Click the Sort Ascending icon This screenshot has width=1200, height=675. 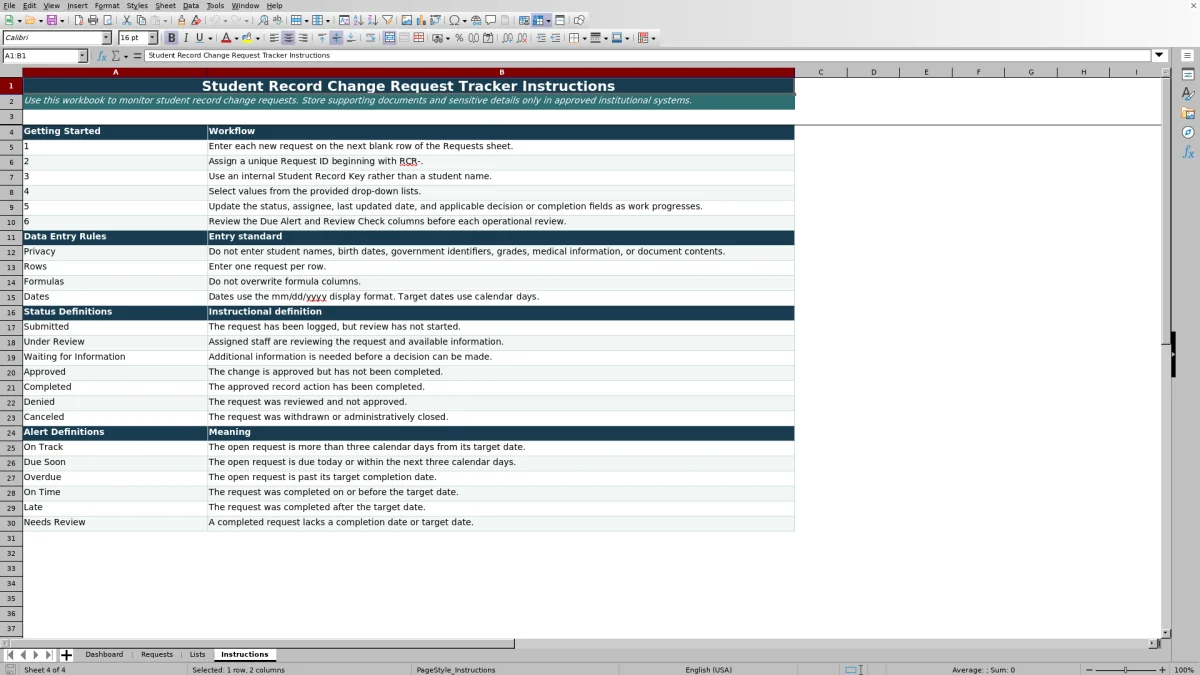(x=358, y=20)
